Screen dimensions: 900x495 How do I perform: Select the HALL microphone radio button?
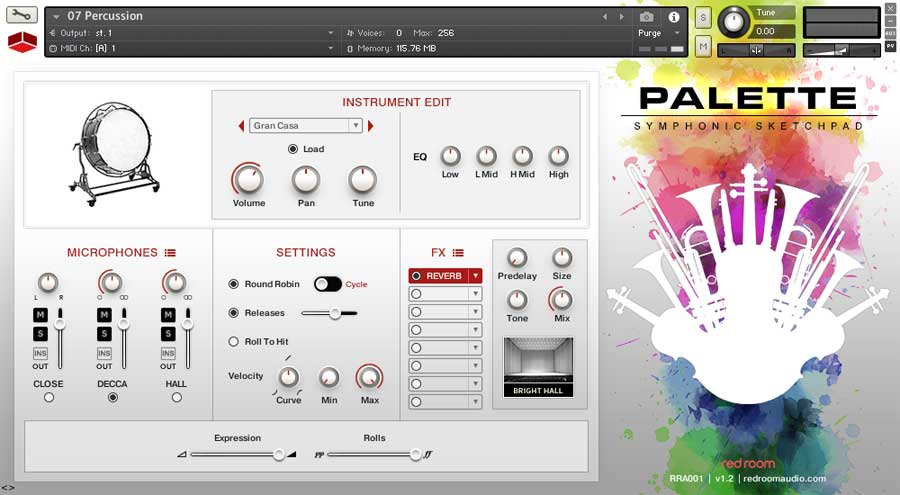click(177, 397)
